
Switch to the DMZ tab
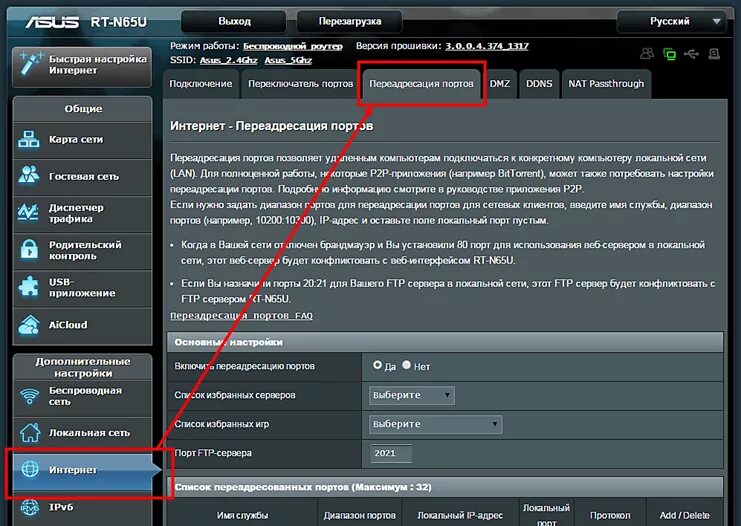pos(500,84)
